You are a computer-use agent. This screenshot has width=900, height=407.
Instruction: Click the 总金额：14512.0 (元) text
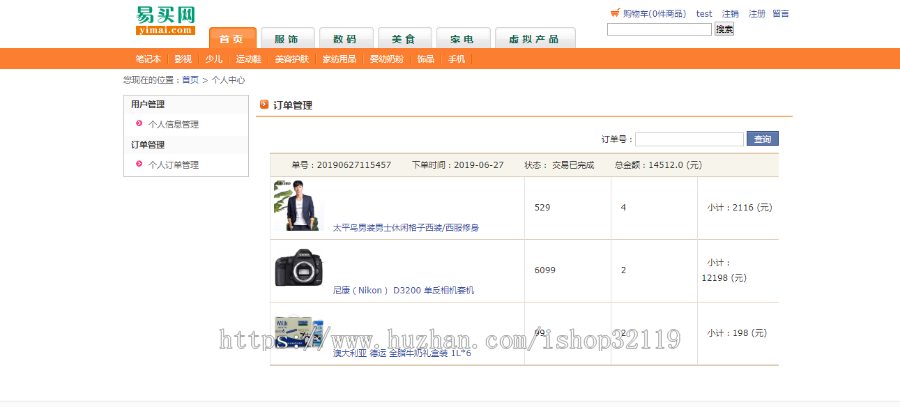pos(658,165)
